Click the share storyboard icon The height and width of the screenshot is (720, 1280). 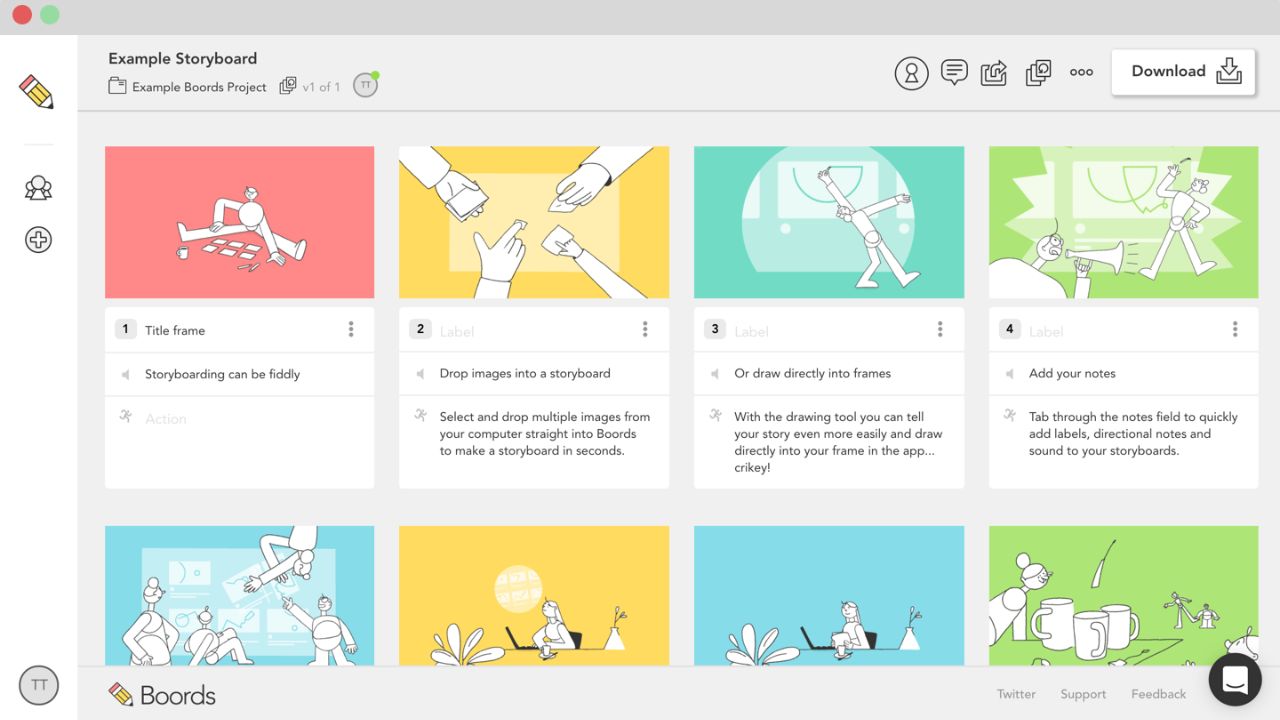[x=994, y=72]
